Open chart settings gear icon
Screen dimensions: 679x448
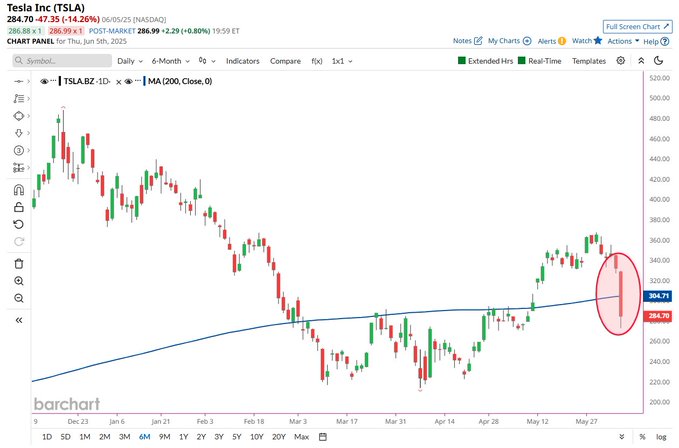(x=621, y=61)
